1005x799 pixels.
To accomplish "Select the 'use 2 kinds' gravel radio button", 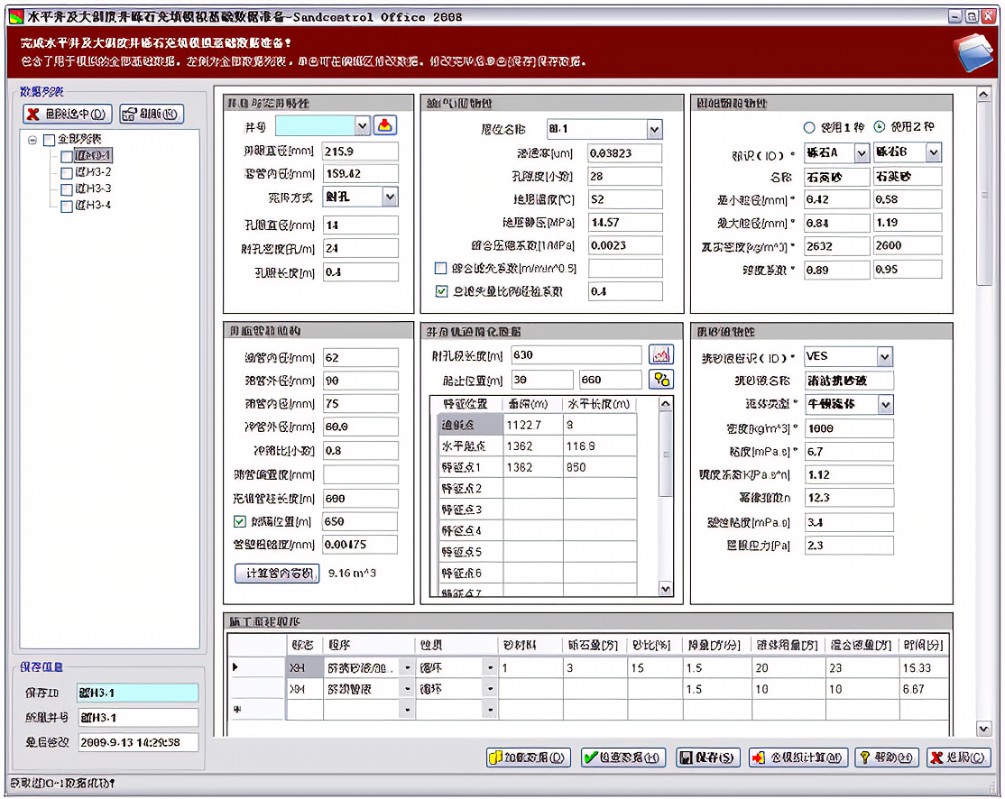I will [x=879, y=127].
